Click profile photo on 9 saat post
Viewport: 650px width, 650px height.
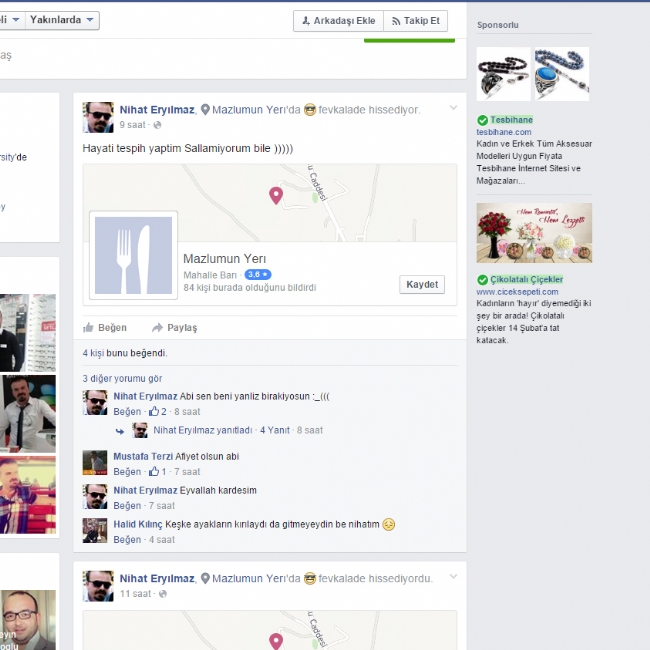click(98, 117)
